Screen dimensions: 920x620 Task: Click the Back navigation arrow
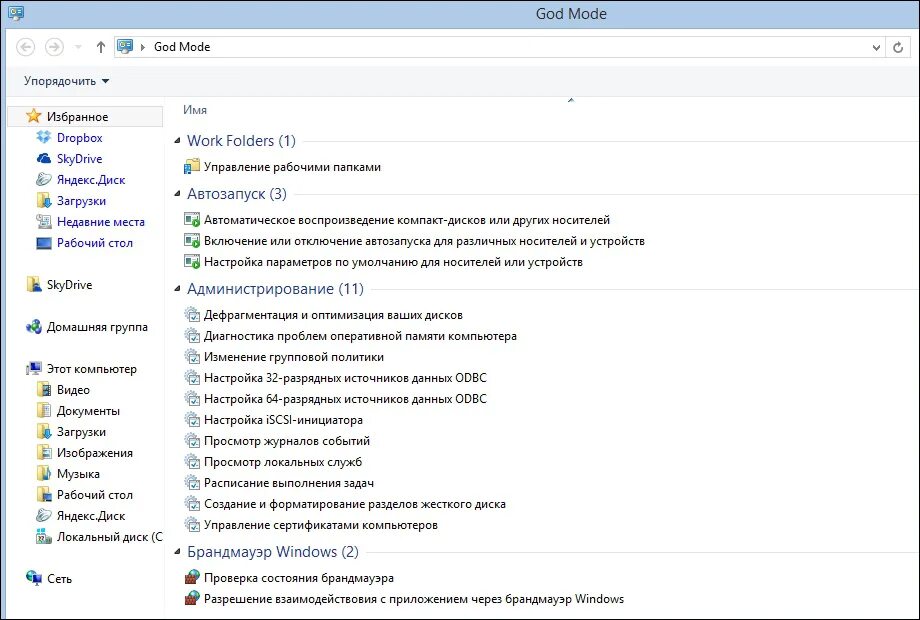25,47
